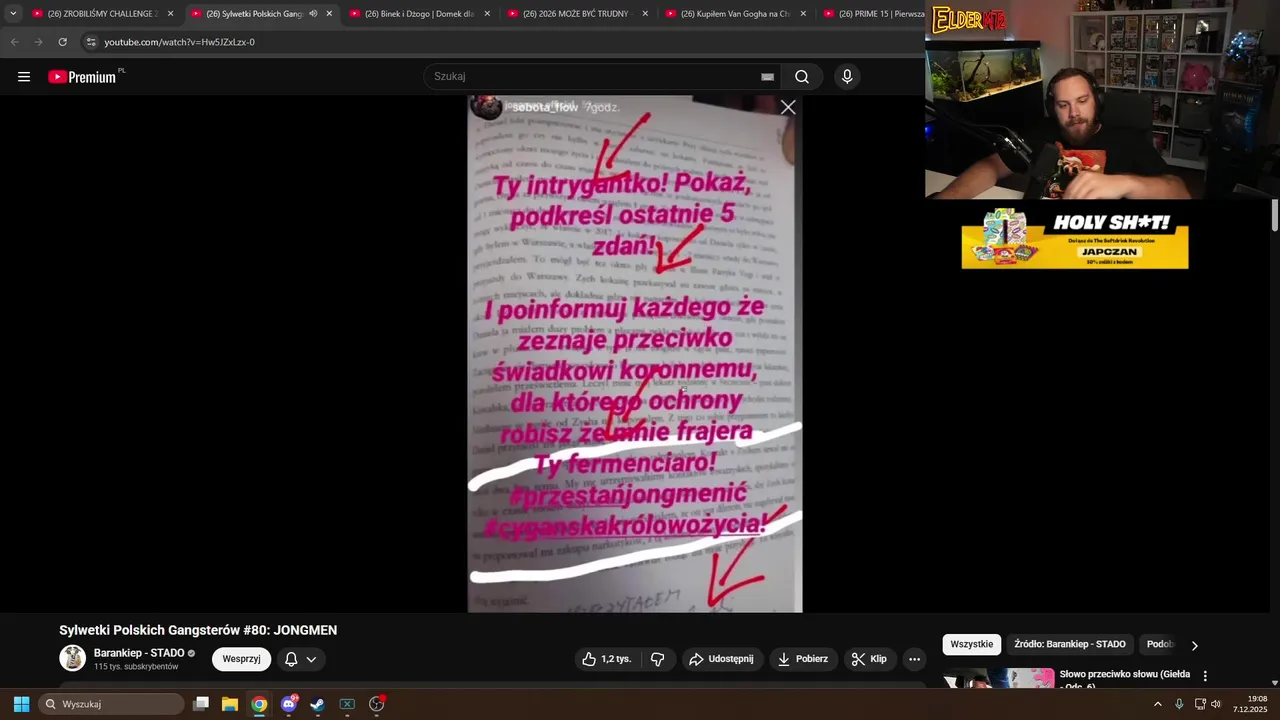Open more actions three-dot menu
1280x720 pixels.
(914, 659)
